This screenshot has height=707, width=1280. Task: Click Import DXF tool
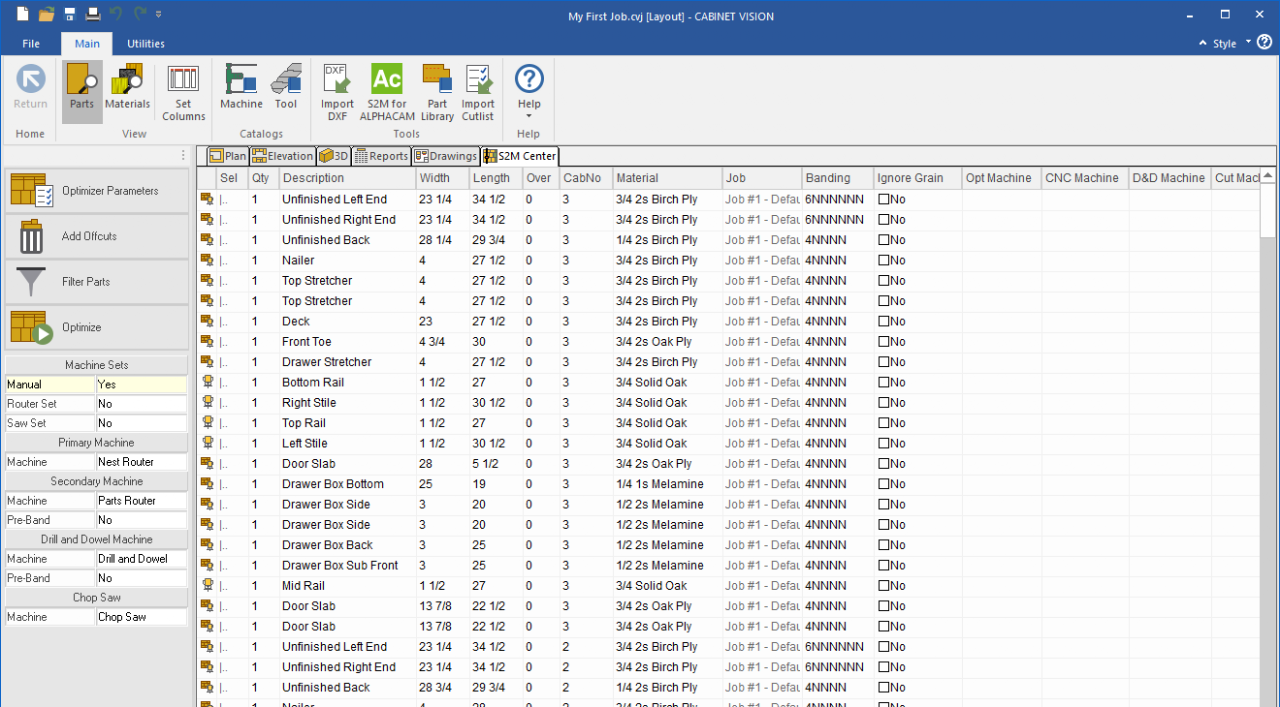coord(337,93)
